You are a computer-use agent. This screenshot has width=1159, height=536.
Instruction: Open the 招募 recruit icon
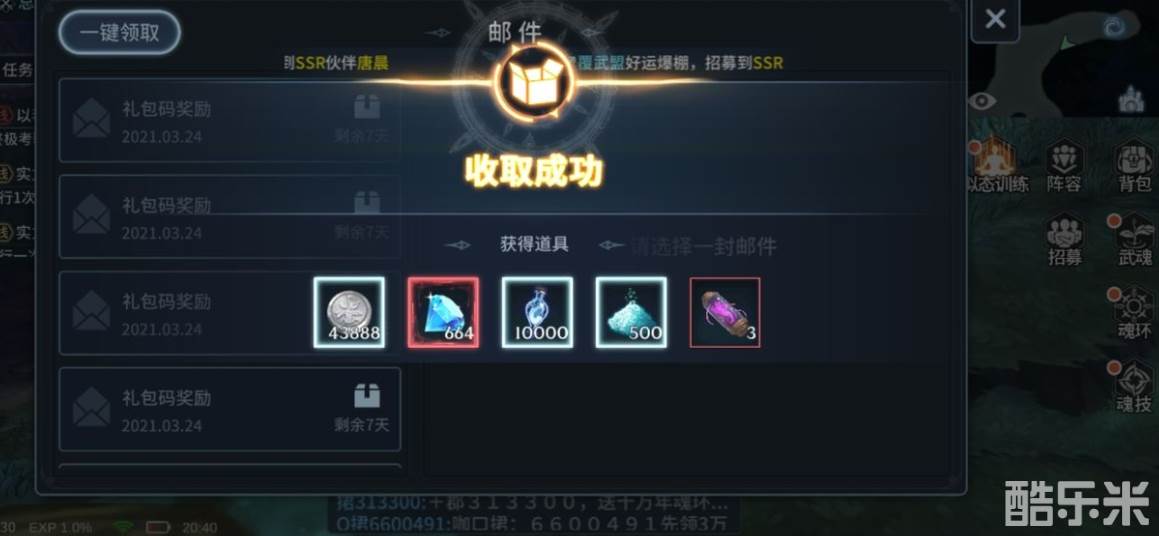pos(1065,240)
